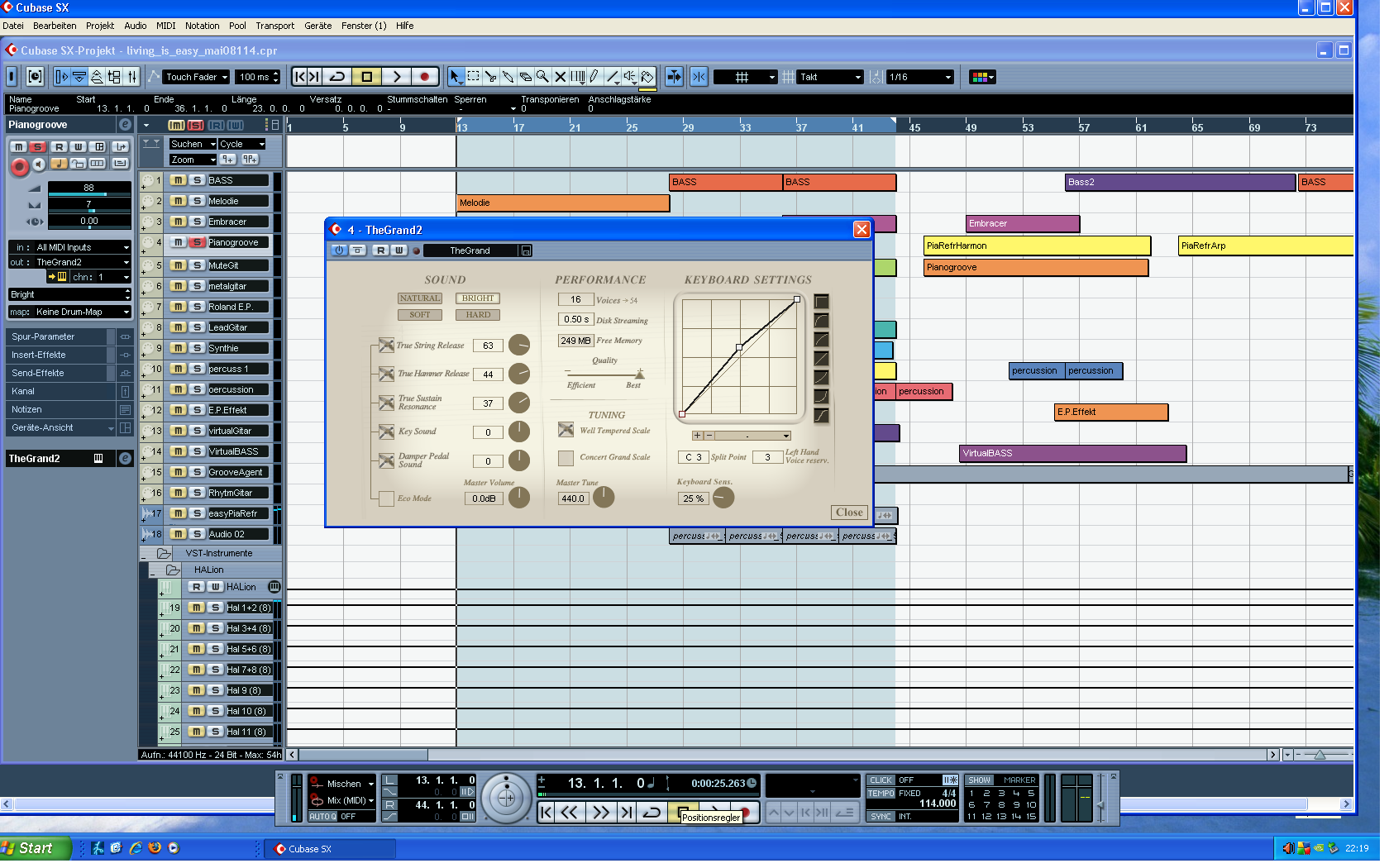Image resolution: width=1389 pixels, height=868 pixels.
Task: Click Close button in TheGrand panel
Action: pyautogui.click(x=848, y=513)
